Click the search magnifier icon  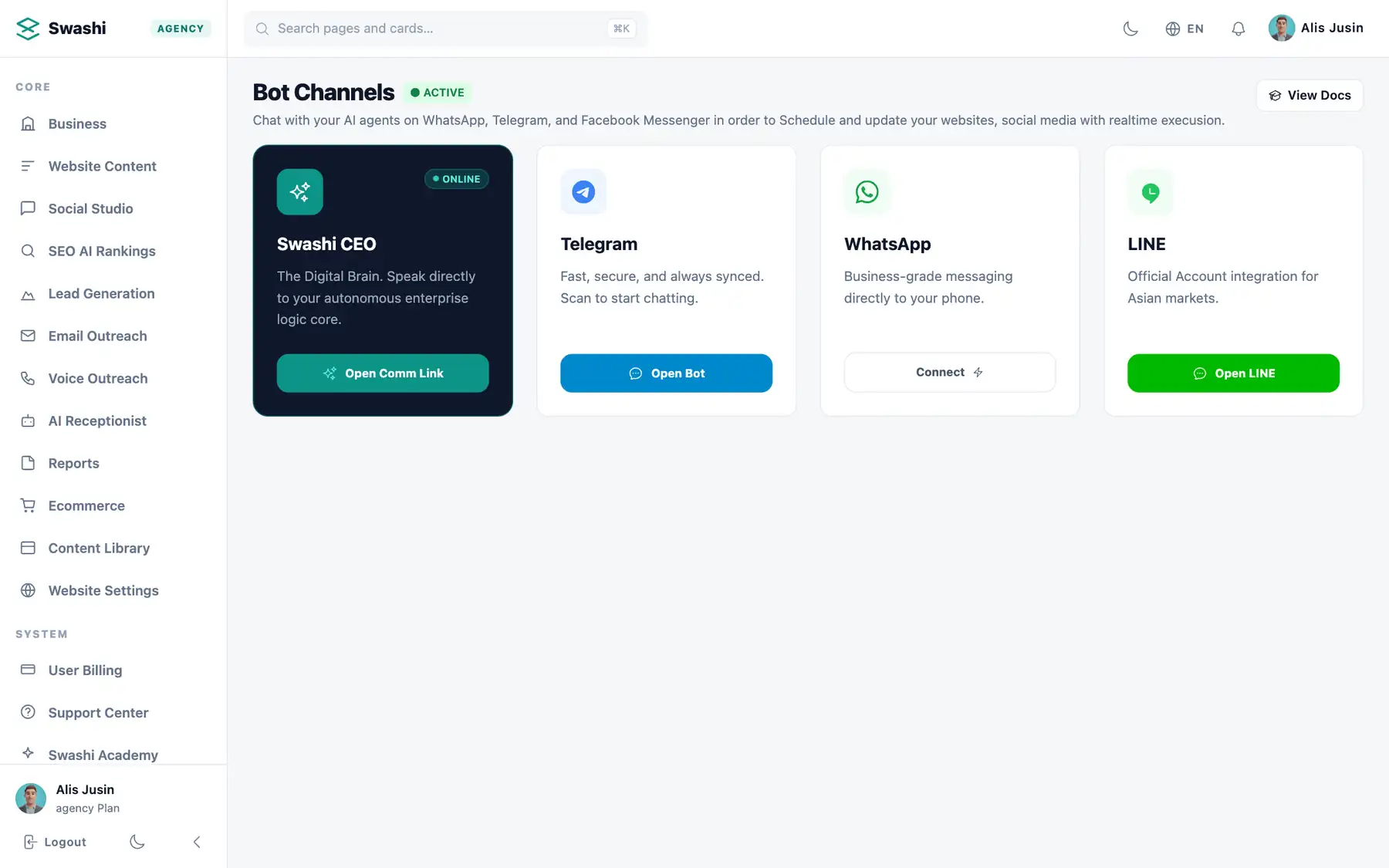pyautogui.click(x=262, y=29)
